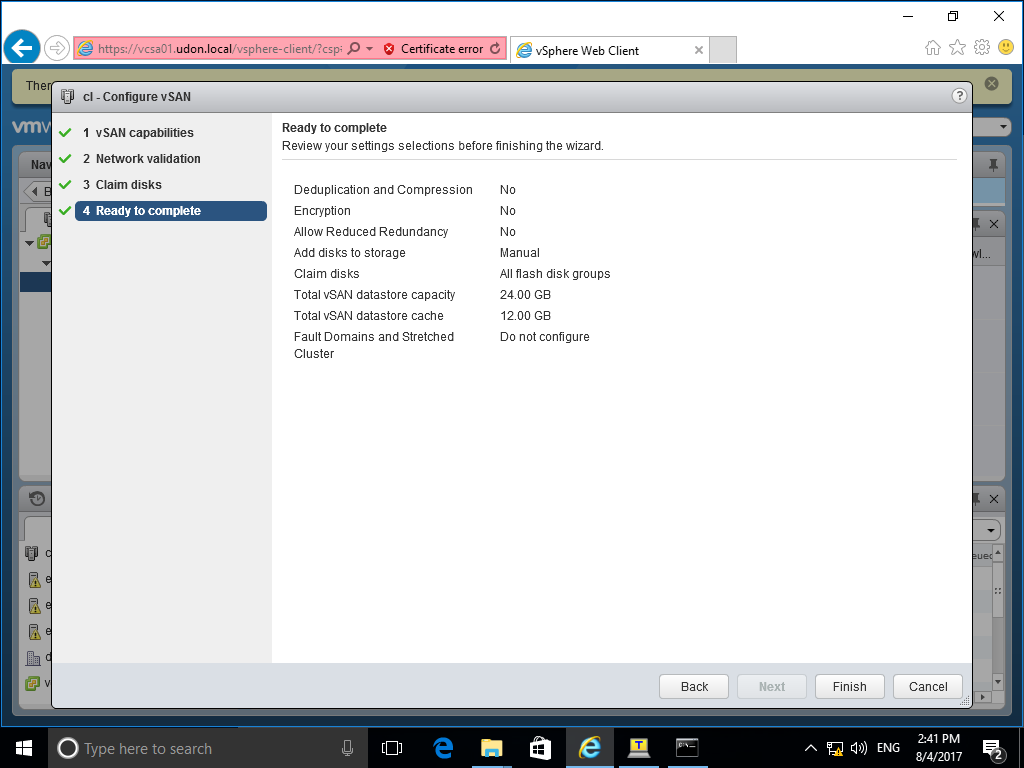
Task: Click the Finish button
Action: click(x=850, y=686)
